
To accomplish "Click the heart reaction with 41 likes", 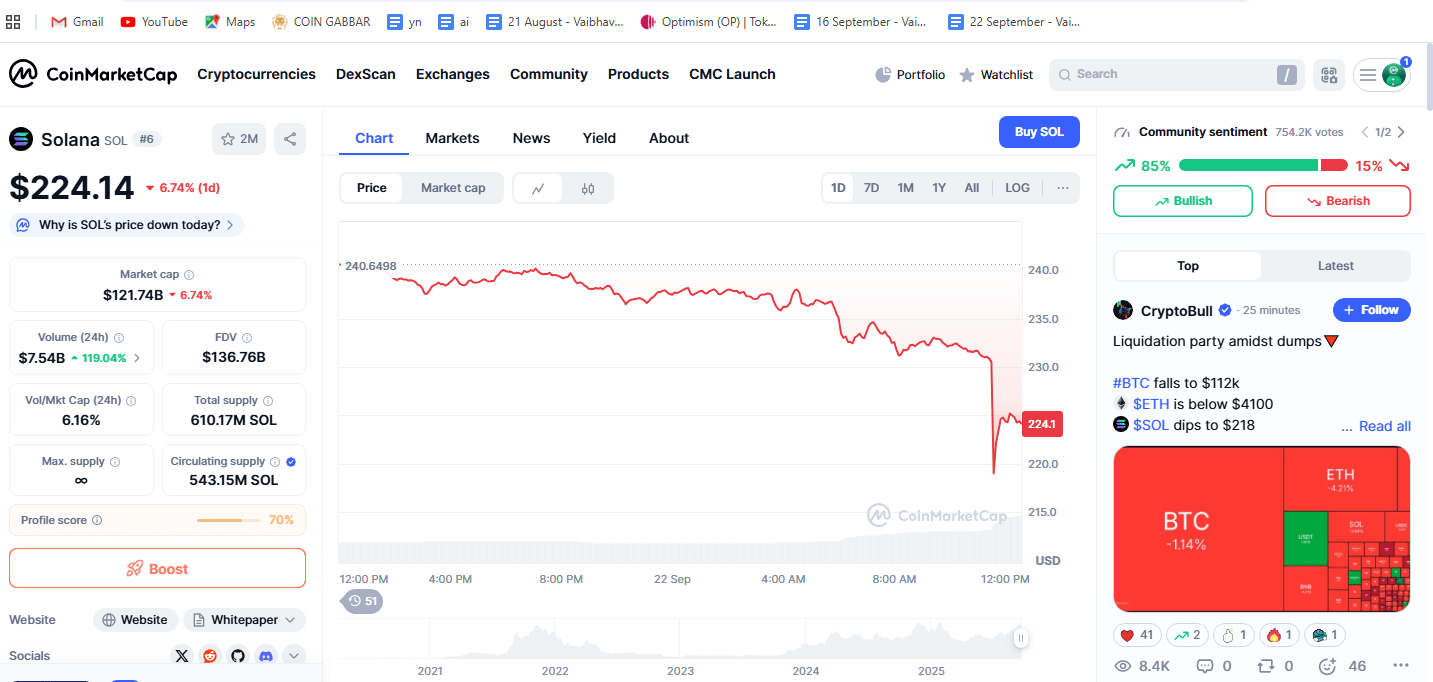I will tap(1136, 635).
